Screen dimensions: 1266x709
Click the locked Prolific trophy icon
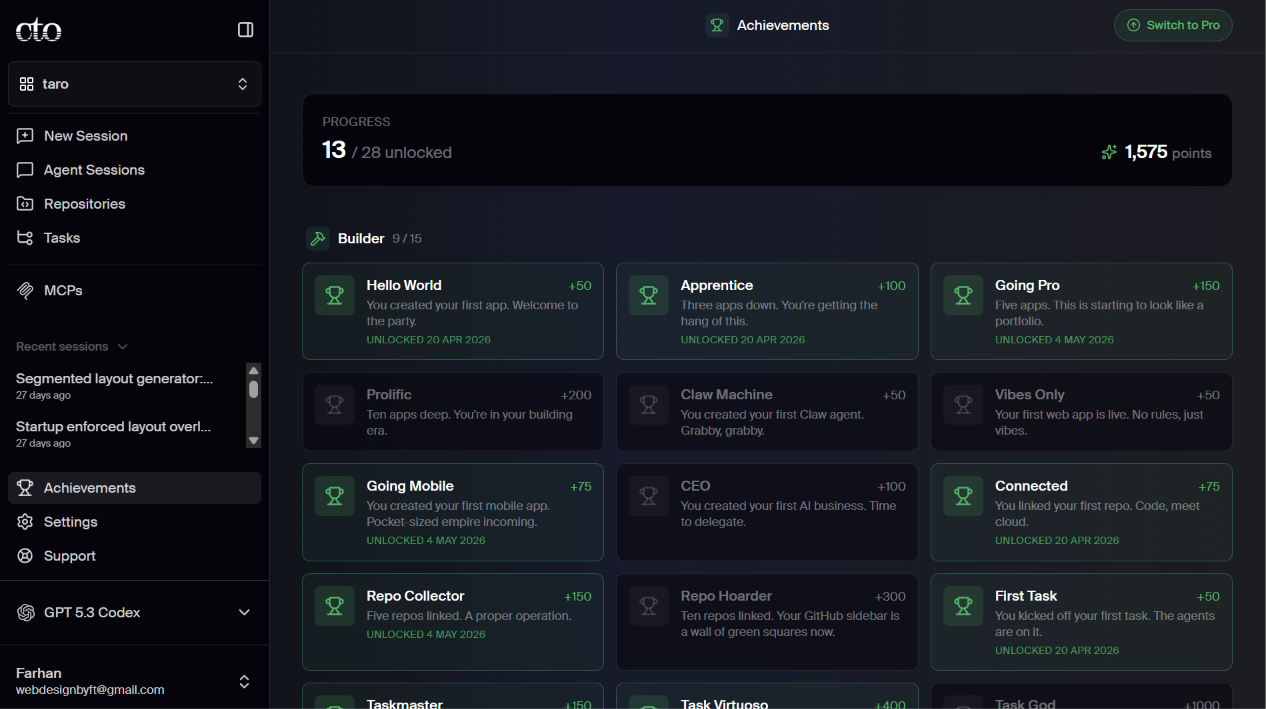(x=335, y=404)
